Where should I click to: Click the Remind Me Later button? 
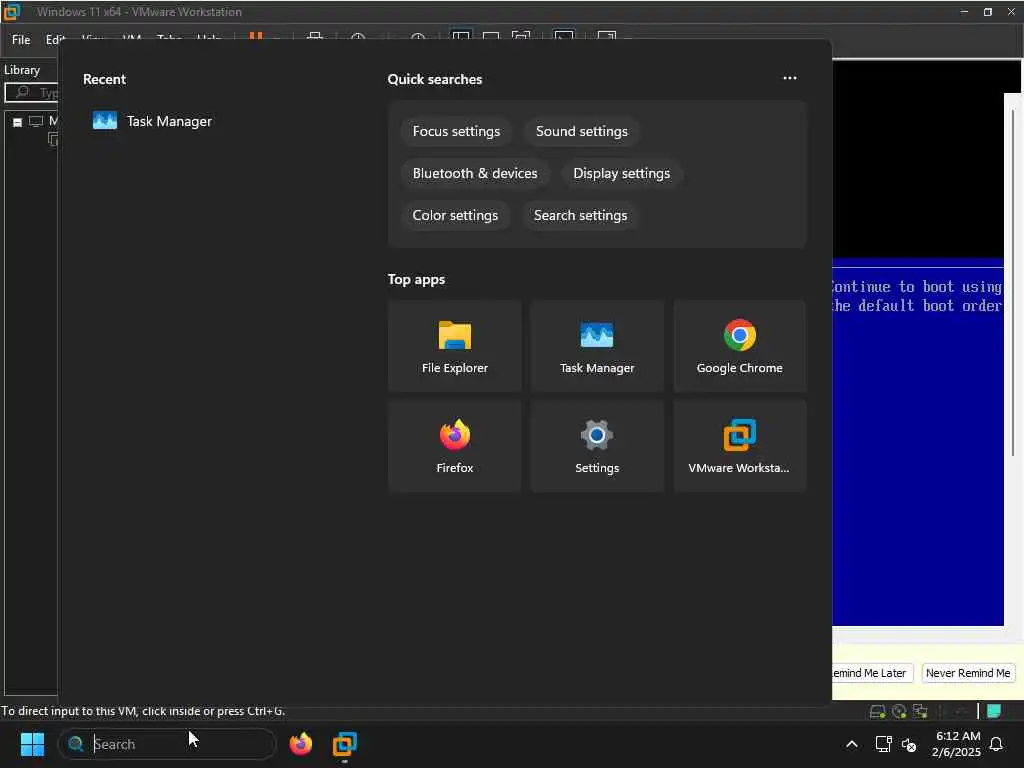pos(872,673)
